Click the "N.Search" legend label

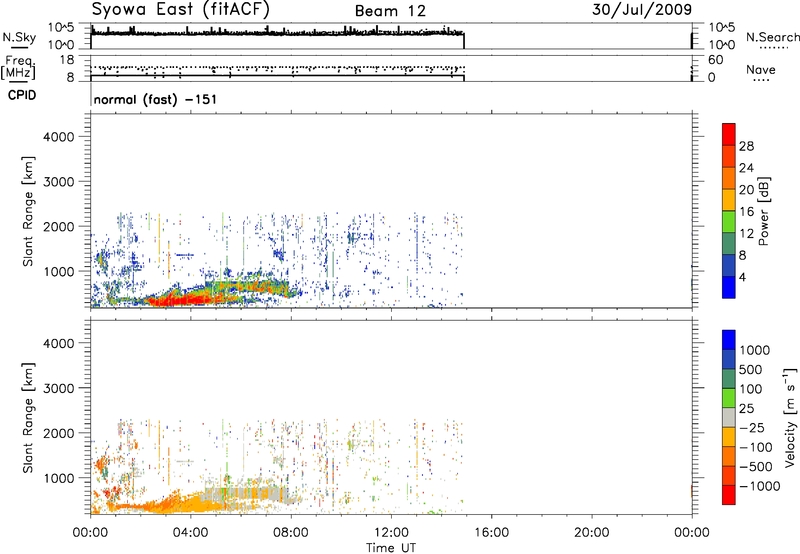(x=772, y=37)
